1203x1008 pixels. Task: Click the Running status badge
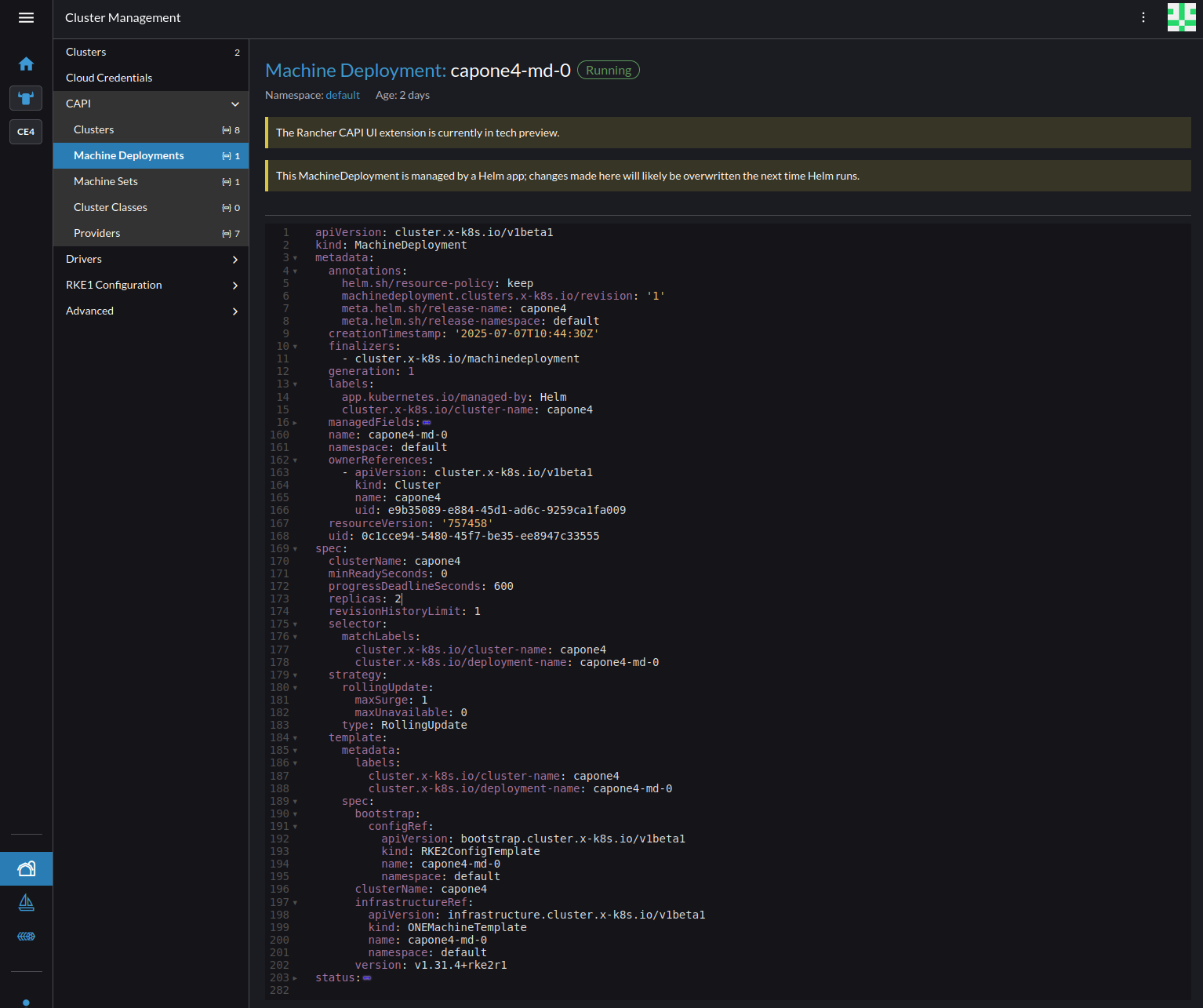click(x=609, y=70)
